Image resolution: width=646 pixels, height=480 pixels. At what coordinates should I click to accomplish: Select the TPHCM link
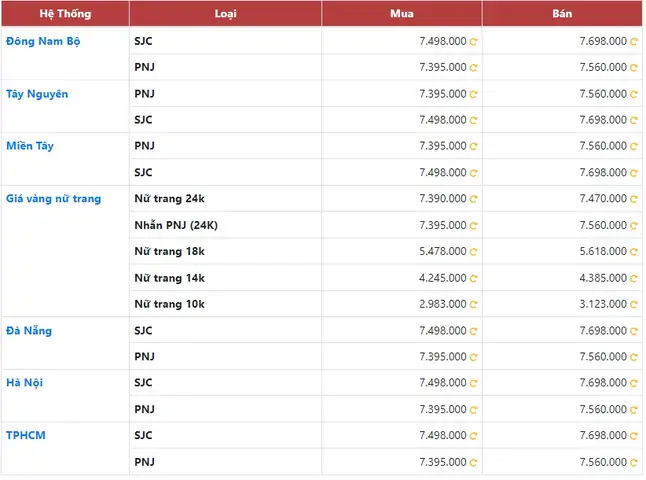(x=26, y=435)
